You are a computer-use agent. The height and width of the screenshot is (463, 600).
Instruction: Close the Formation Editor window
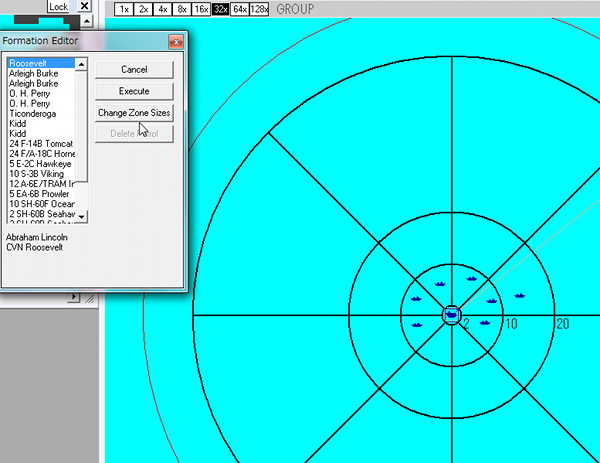tap(176, 42)
